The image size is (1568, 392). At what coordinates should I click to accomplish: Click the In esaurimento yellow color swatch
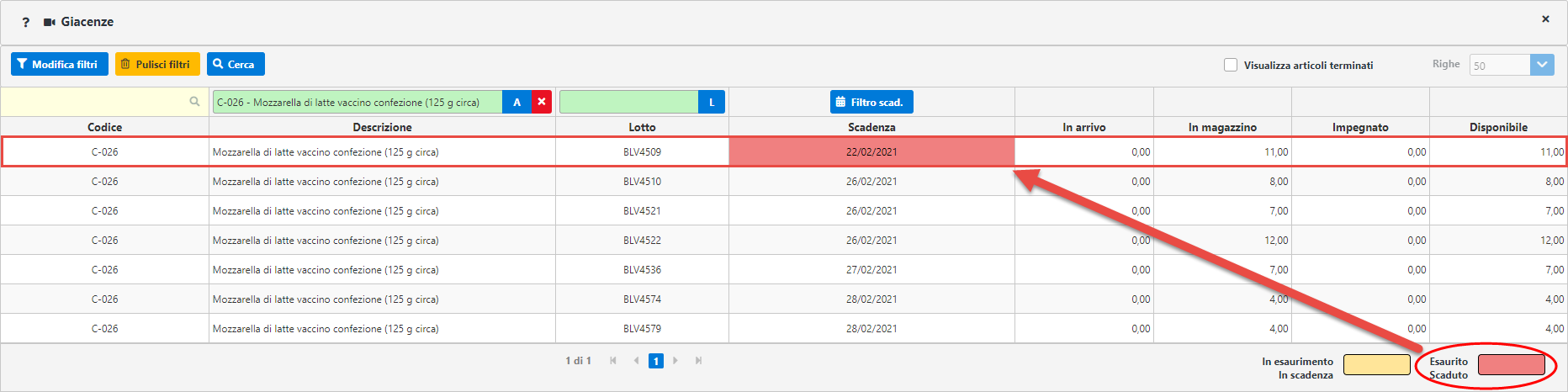(x=1376, y=364)
